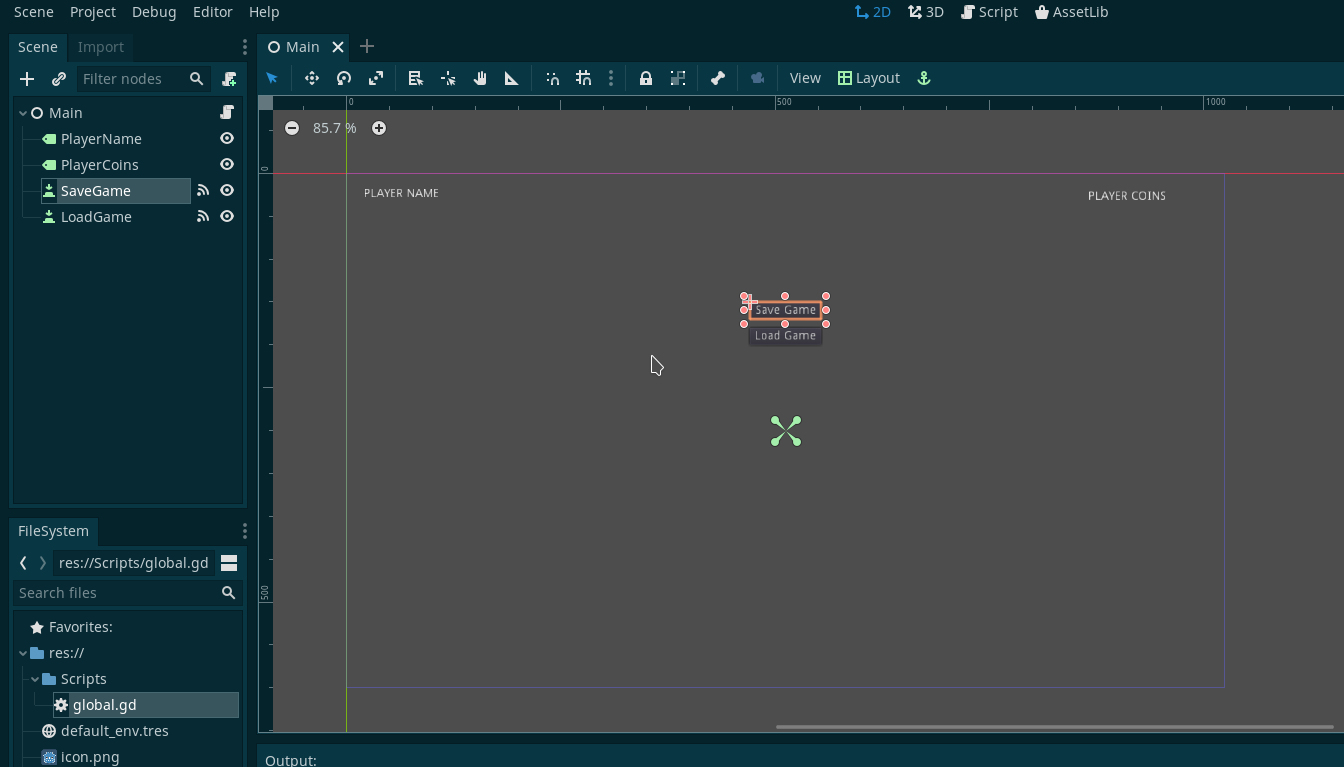
Task: Open the Instance Child Scene link icon
Action: point(58,79)
